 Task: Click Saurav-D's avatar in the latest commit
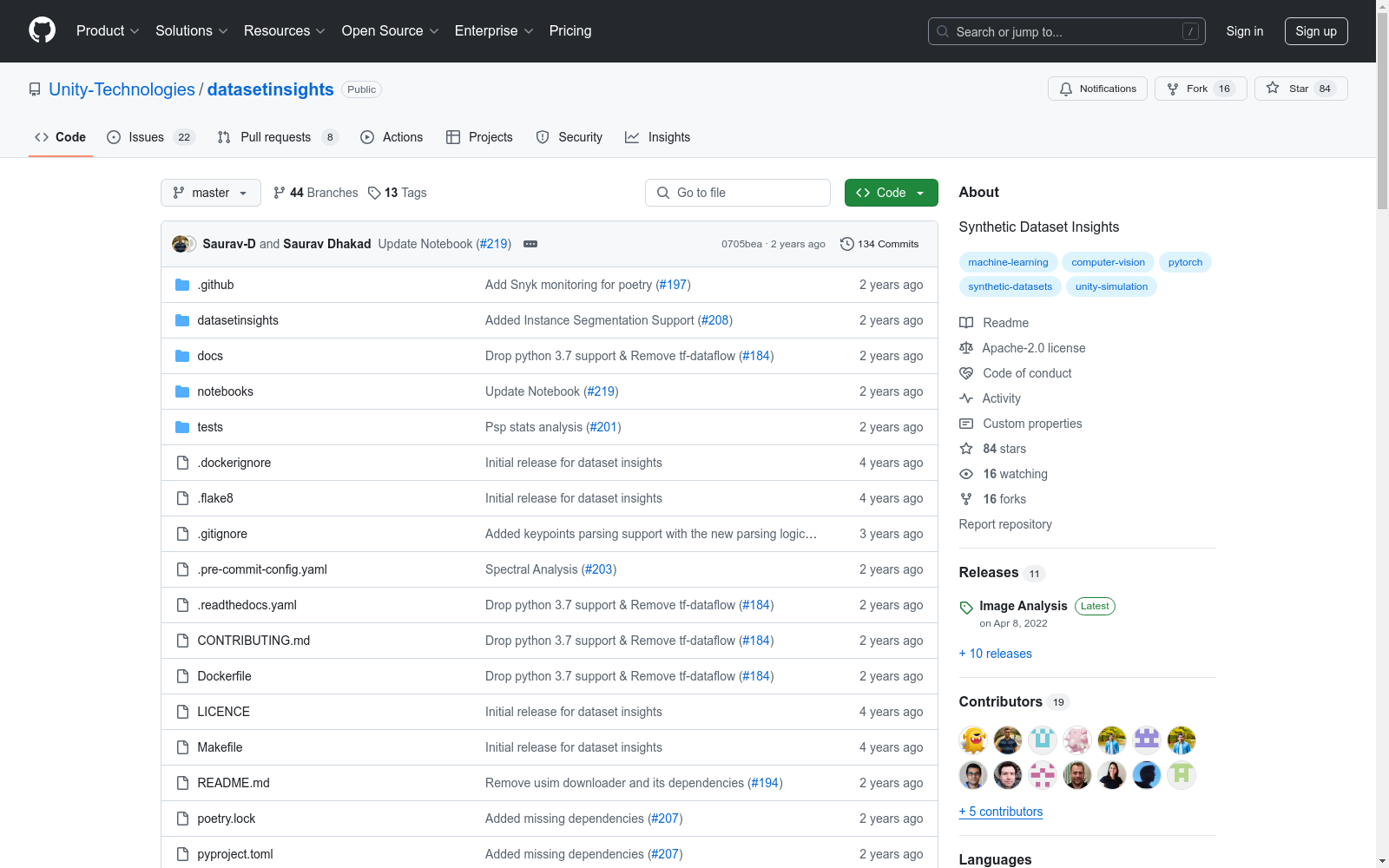pos(181,244)
